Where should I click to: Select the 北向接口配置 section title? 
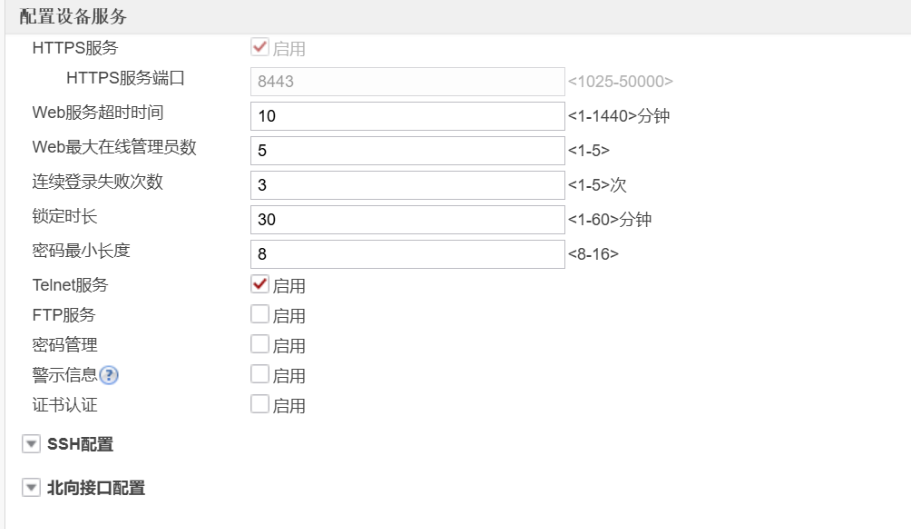click(x=96, y=488)
